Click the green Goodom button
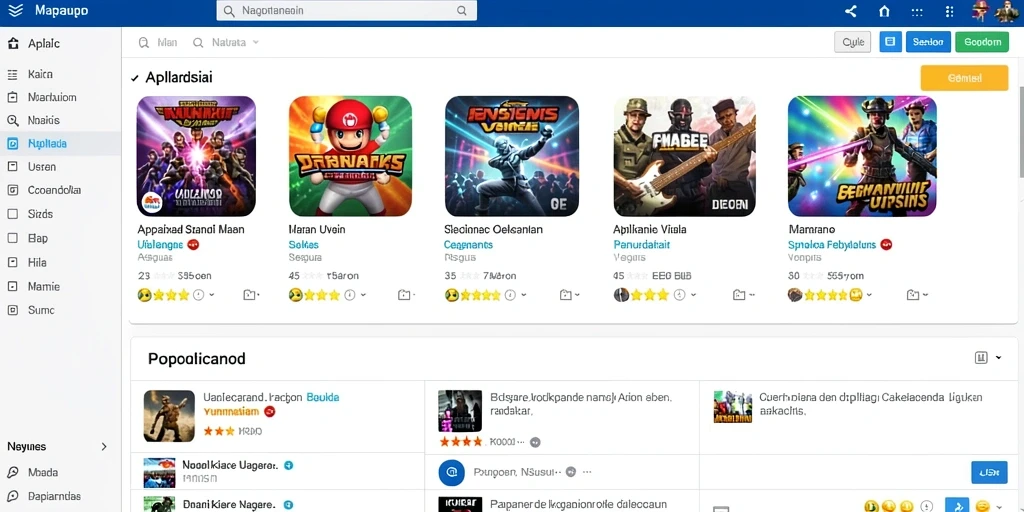Screen dimensions: 1024x512 click(982, 42)
